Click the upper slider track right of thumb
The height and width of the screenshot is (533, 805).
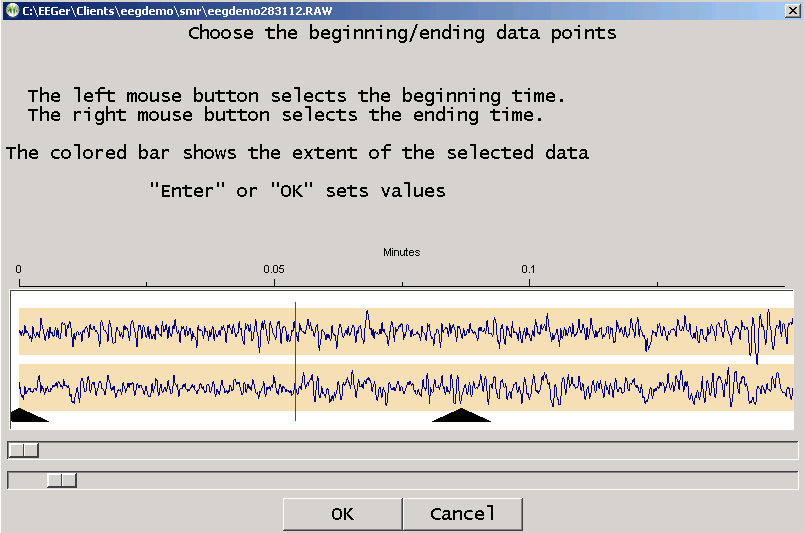click(400, 450)
